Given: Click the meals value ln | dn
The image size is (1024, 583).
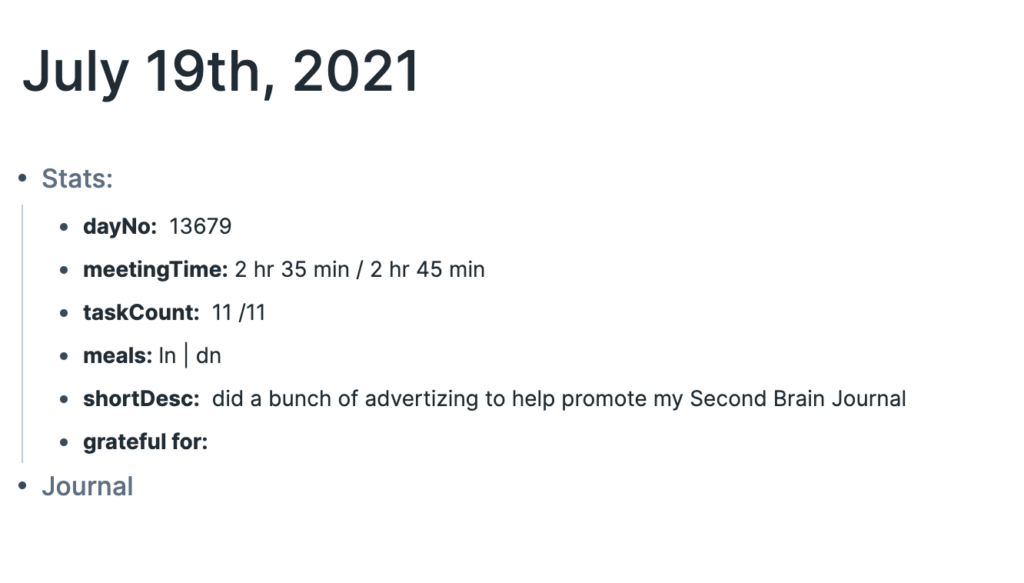Looking at the screenshot, I should 190,356.
